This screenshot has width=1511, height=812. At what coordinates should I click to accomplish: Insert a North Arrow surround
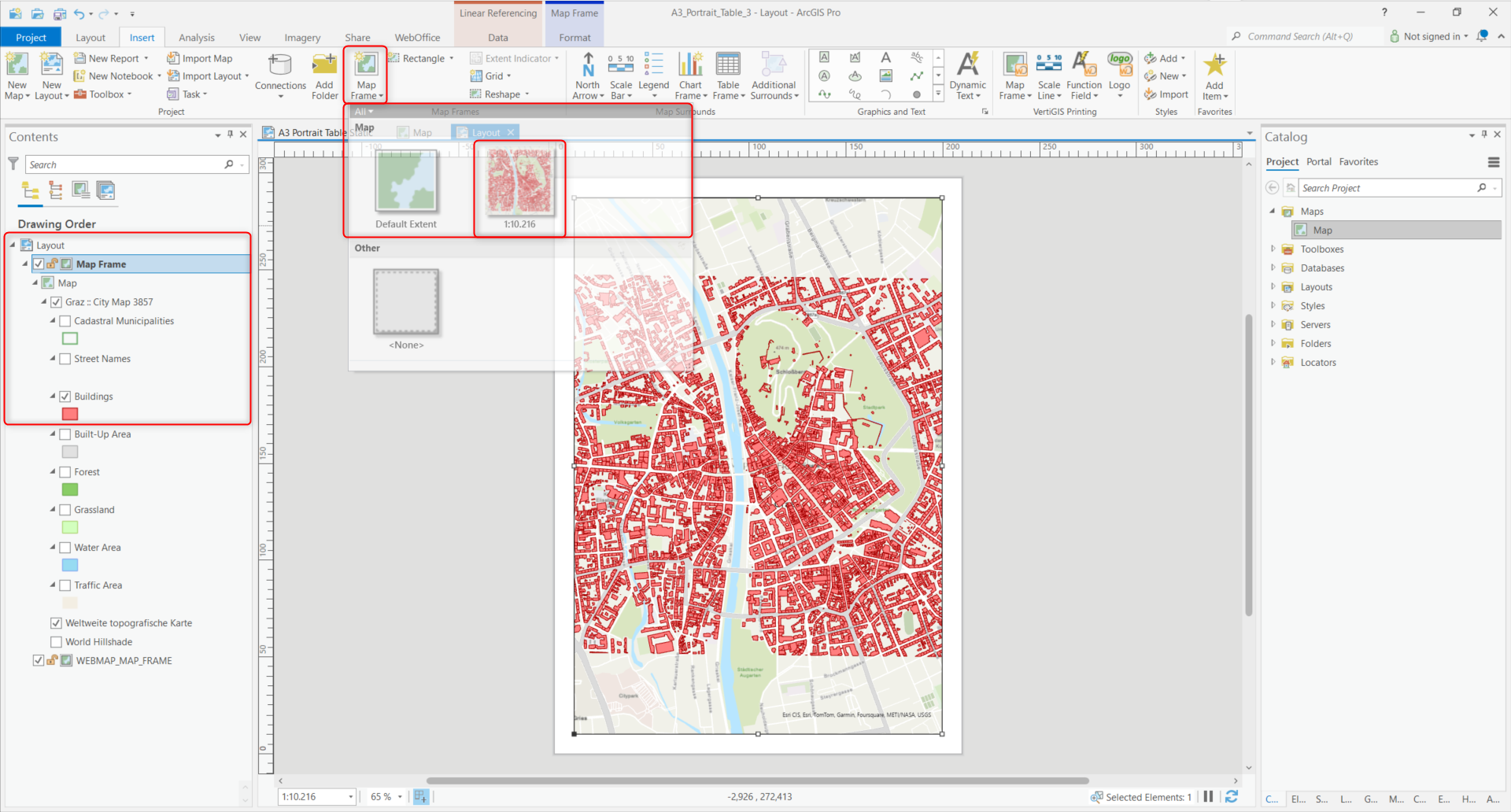[587, 75]
